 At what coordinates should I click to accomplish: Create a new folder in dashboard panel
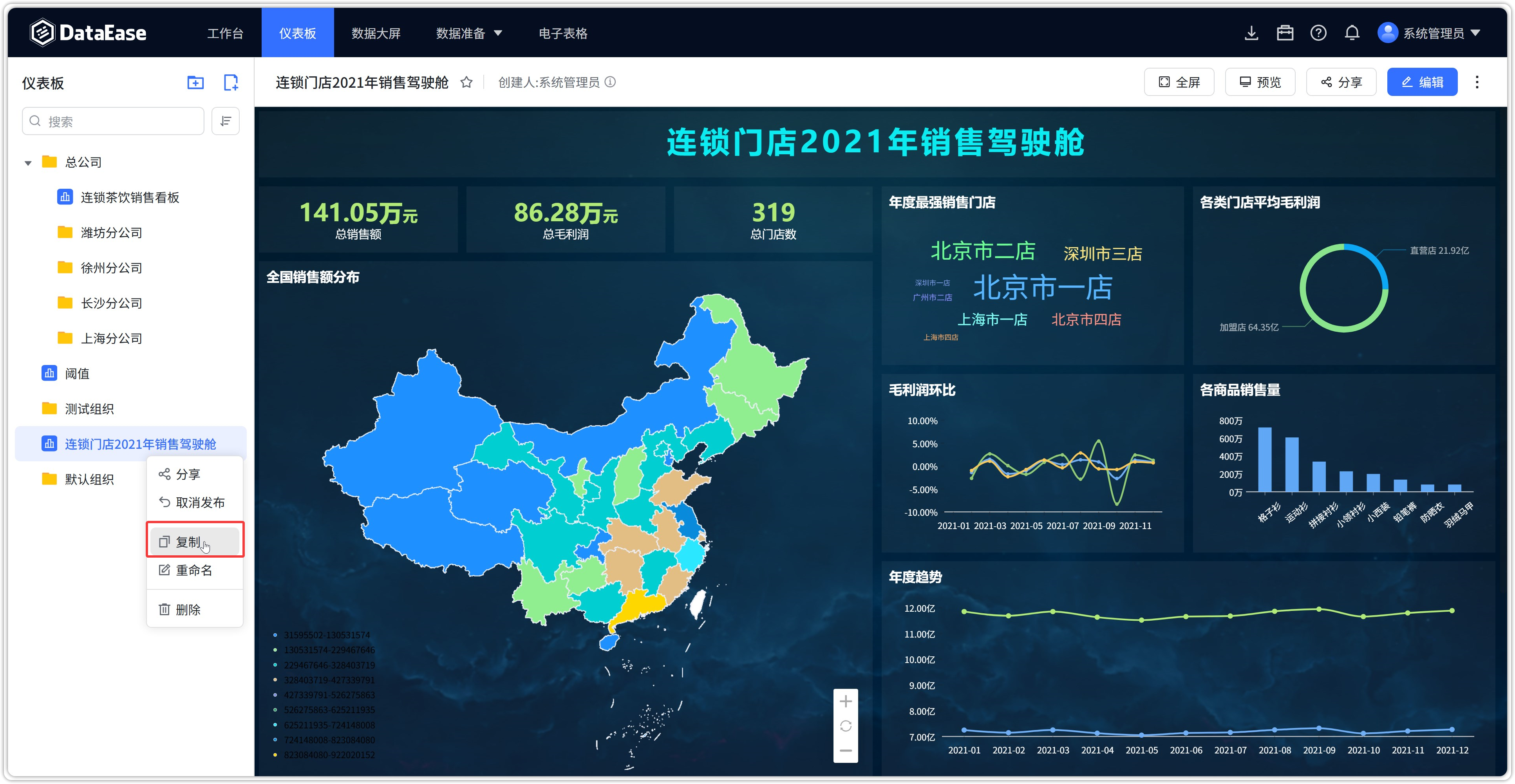pyautogui.click(x=195, y=83)
